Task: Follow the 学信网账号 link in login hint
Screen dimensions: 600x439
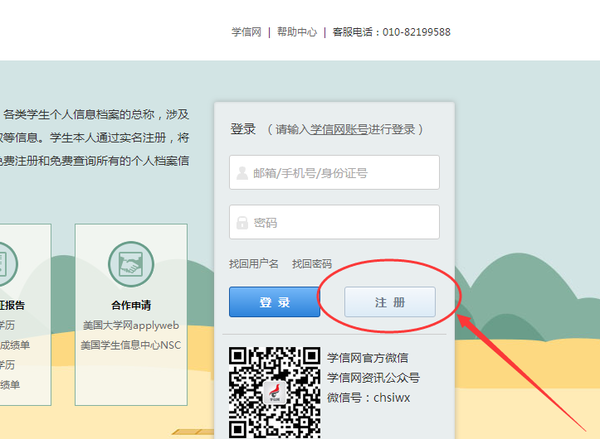Action: pyautogui.click(x=336, y=129)
